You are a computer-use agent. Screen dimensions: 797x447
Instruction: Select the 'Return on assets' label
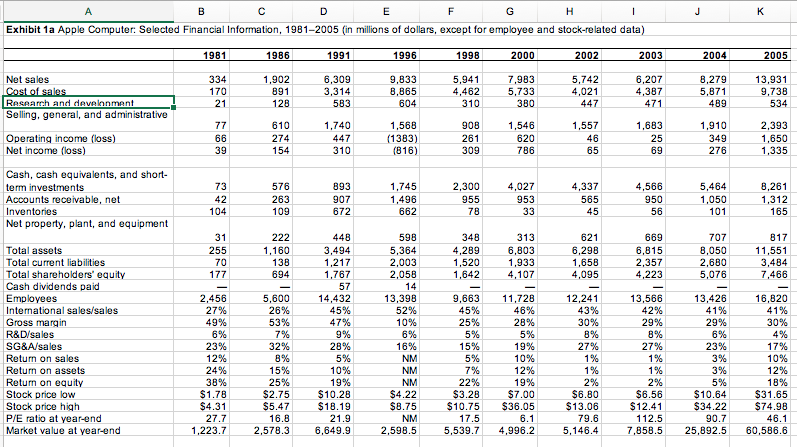(45, 371)
